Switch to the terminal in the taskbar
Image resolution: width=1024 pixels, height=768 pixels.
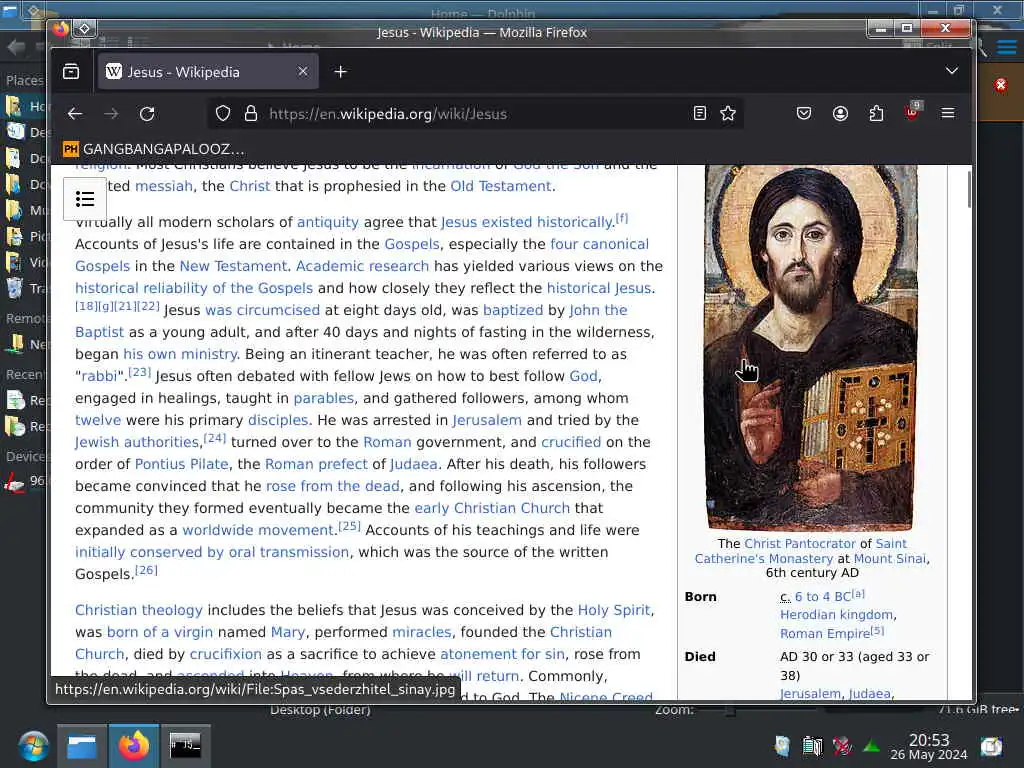185,746
